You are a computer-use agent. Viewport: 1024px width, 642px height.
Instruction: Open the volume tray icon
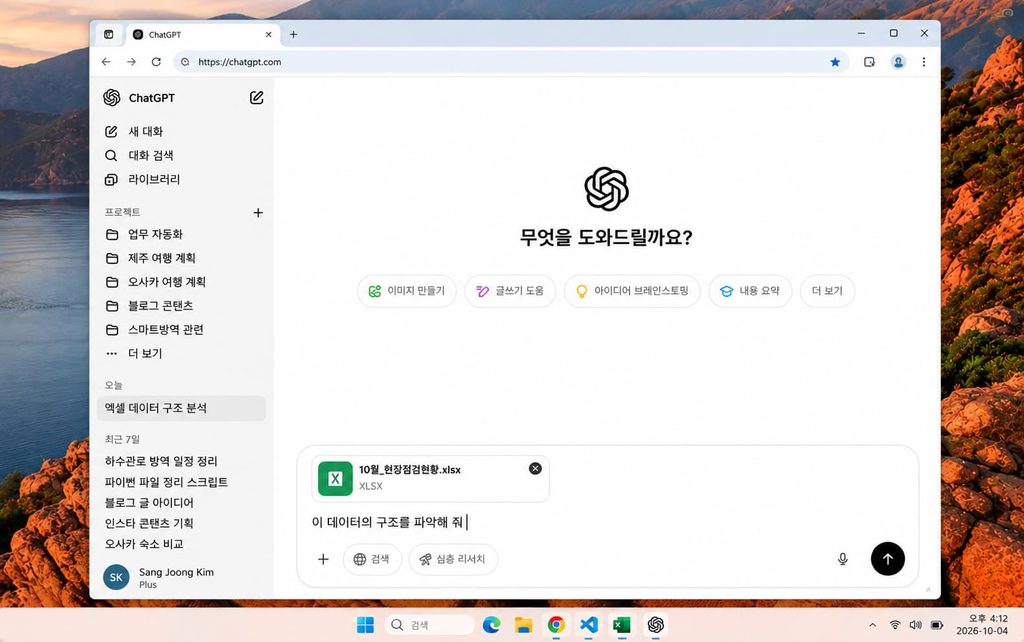[x=916, y=625]
